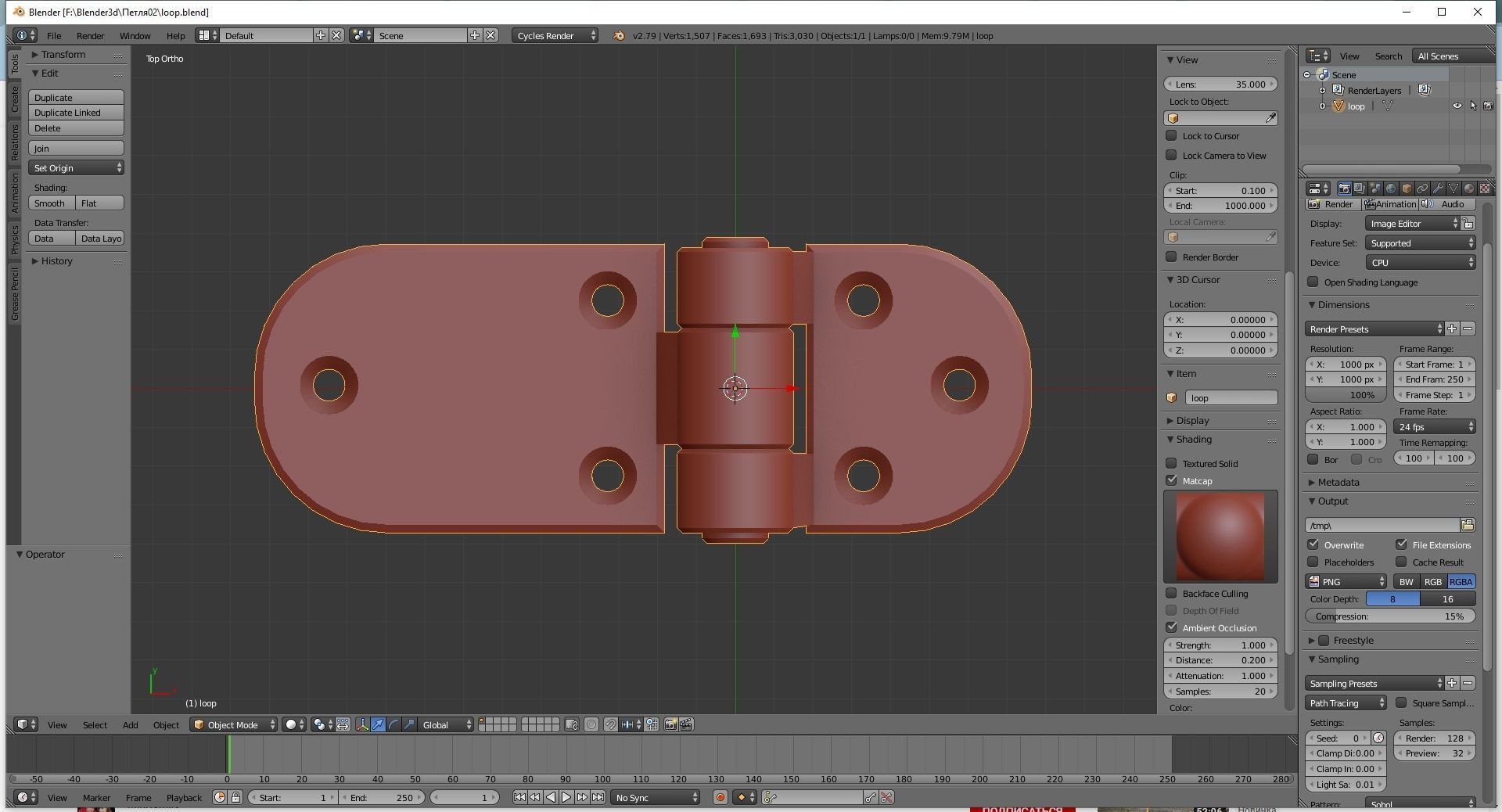The width and height of the screenshot is (1502, 812).
Task: Toggle visibility eye for loop in outliner
Action: click(1457, 106)
